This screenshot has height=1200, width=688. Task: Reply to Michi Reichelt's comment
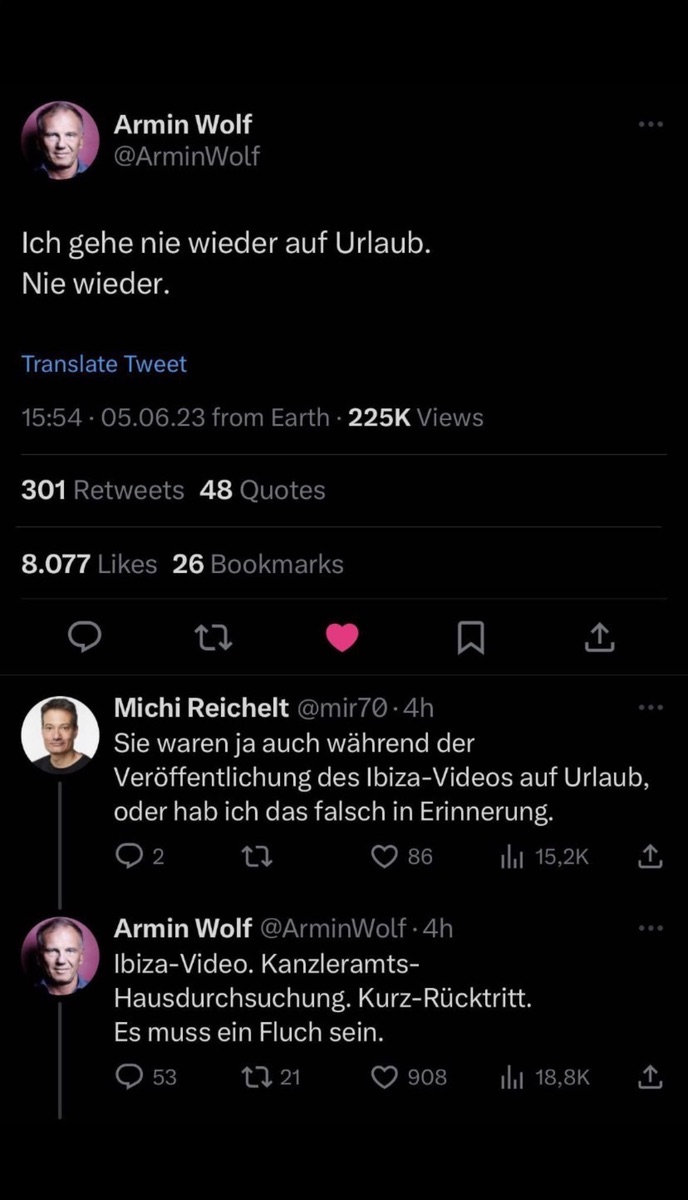pos(131,856)
